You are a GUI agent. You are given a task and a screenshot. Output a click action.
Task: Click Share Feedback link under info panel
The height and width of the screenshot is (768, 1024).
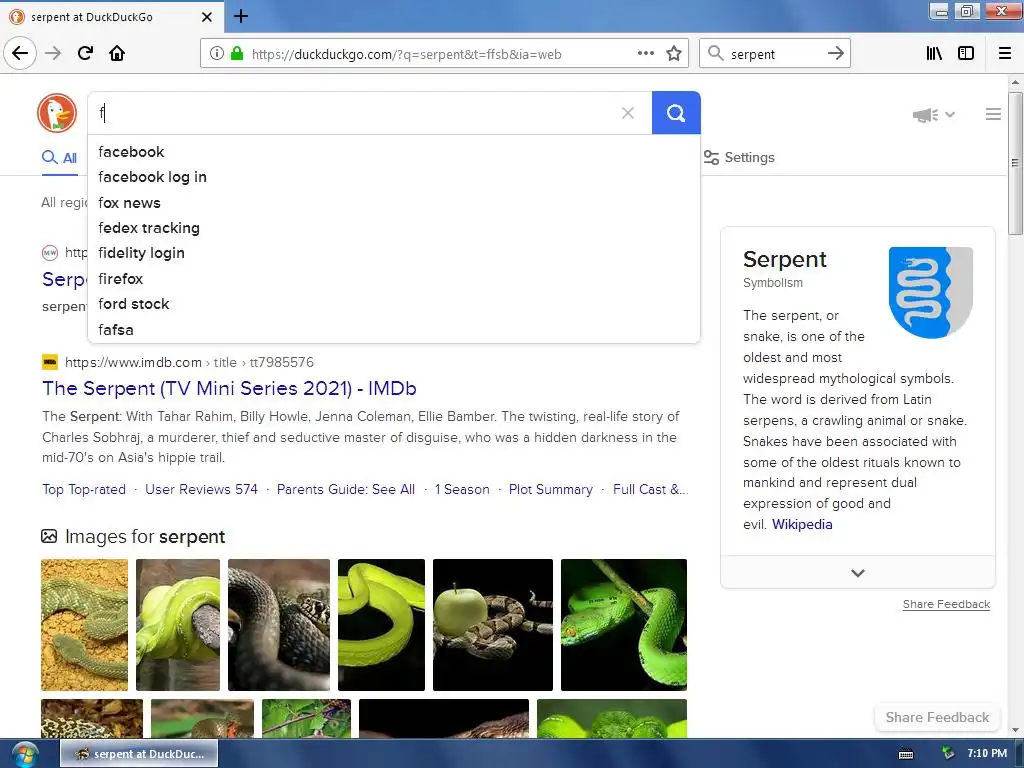point(946,604)
